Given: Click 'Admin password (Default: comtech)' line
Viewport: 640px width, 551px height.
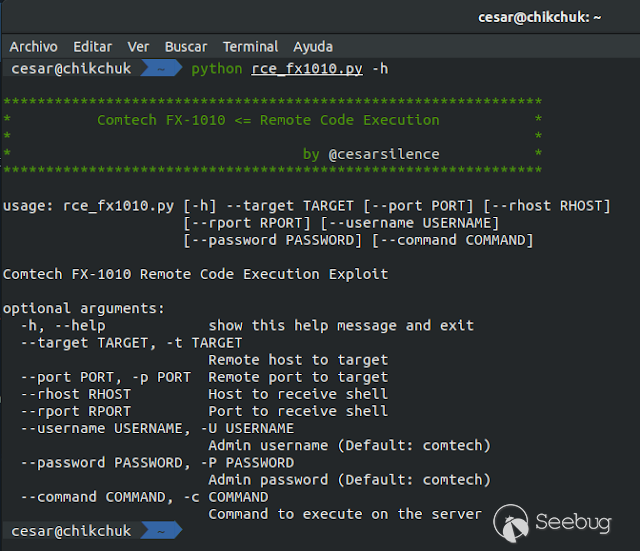Looking at the screenshot, I should (x=350, y=480).
